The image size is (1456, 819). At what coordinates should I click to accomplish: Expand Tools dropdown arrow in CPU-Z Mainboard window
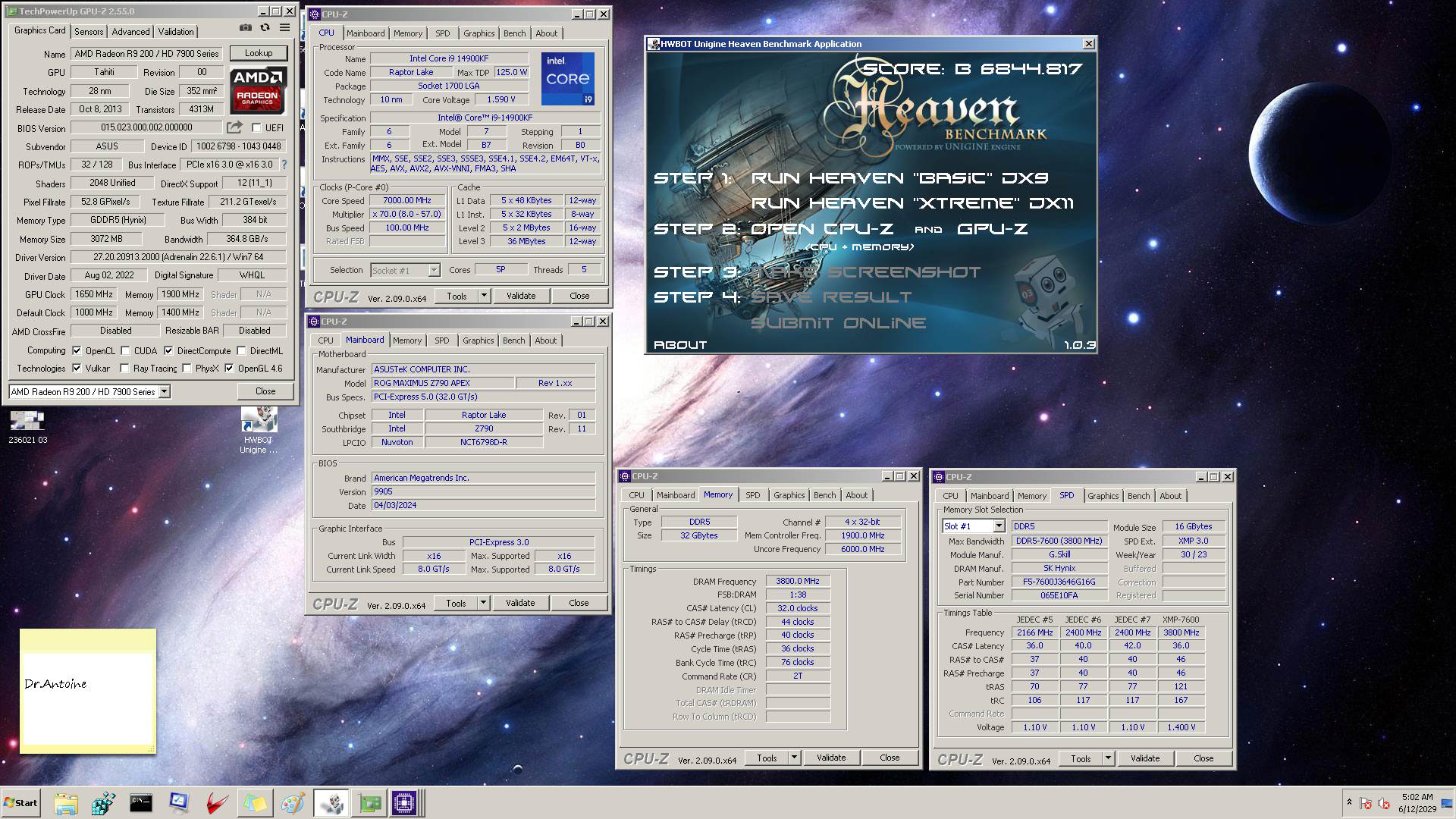click(482, 603)
